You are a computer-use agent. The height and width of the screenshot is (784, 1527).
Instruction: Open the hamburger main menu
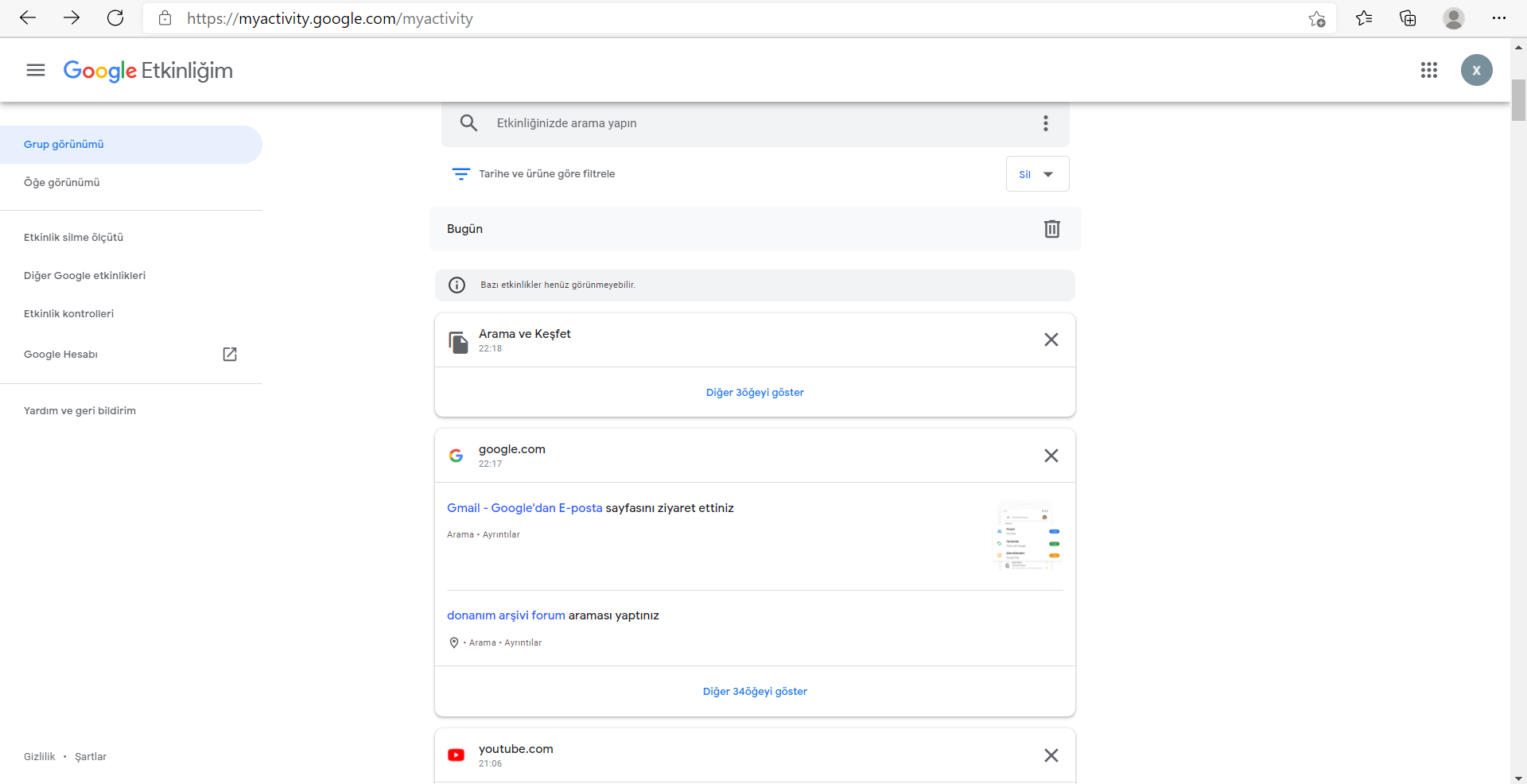36,70
